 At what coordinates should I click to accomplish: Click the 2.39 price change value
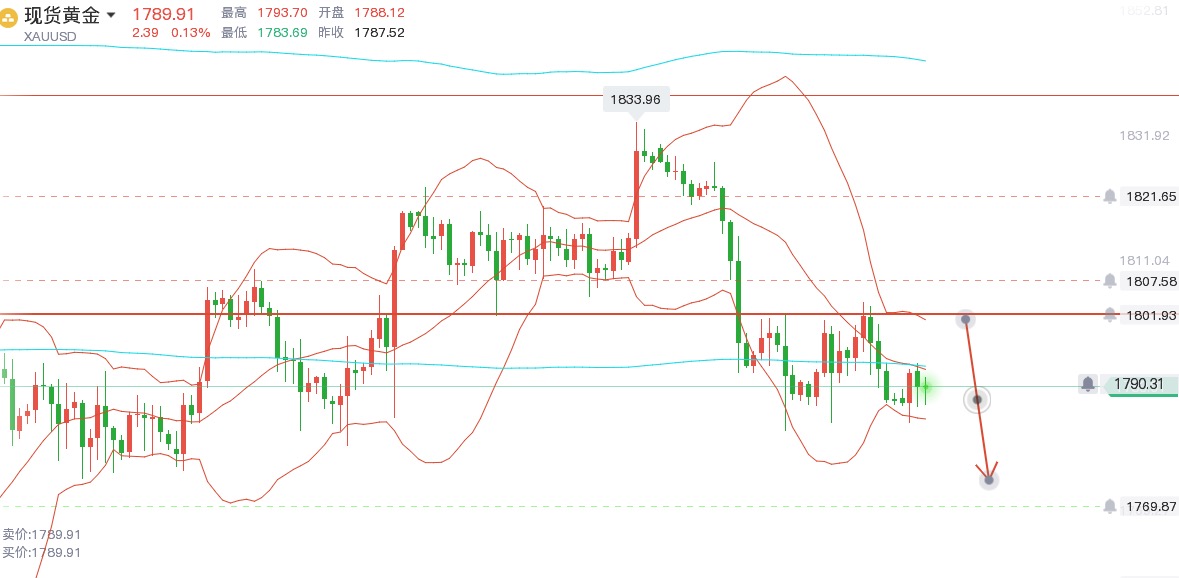click(144, 33)
